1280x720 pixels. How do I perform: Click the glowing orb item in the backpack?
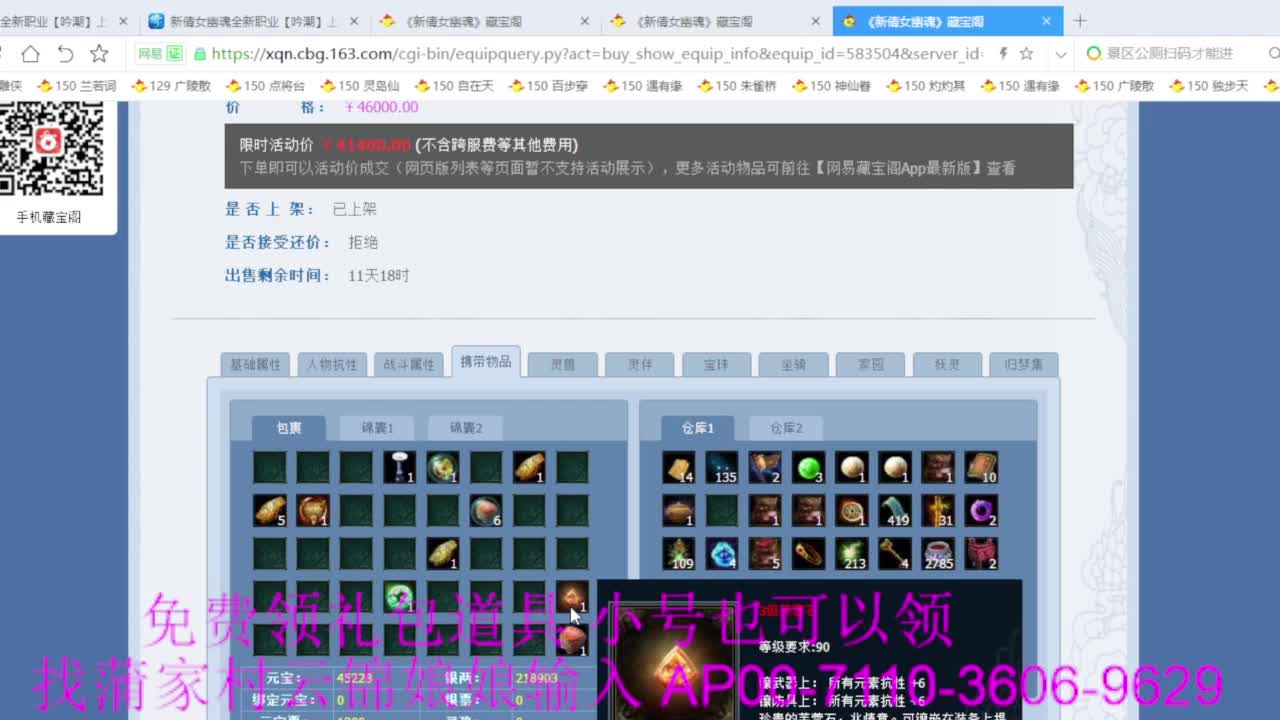(398, 596)
